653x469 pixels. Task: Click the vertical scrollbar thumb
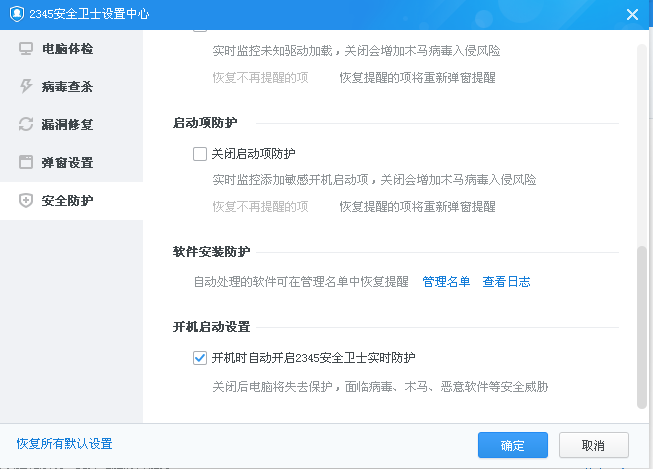[642, 327]
